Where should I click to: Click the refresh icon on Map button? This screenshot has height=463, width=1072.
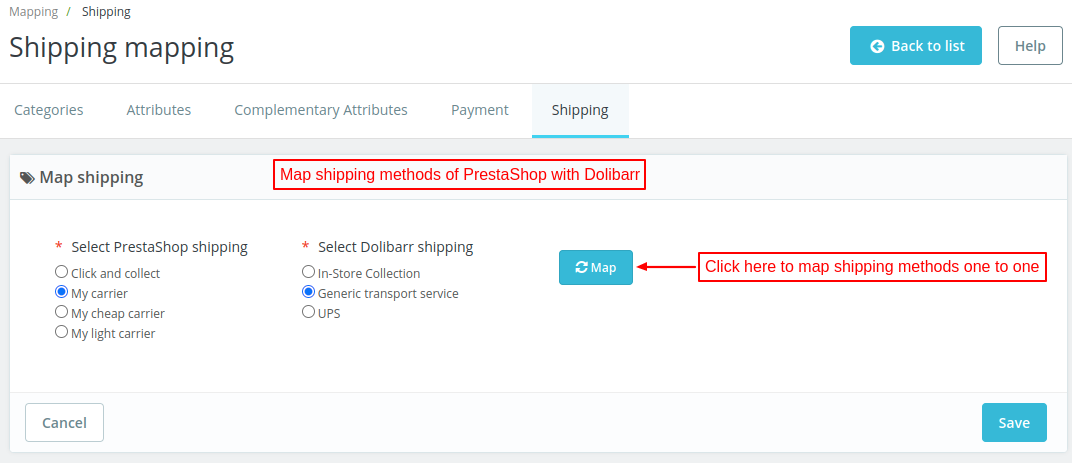pyautogui.click(x=582, y=267)
